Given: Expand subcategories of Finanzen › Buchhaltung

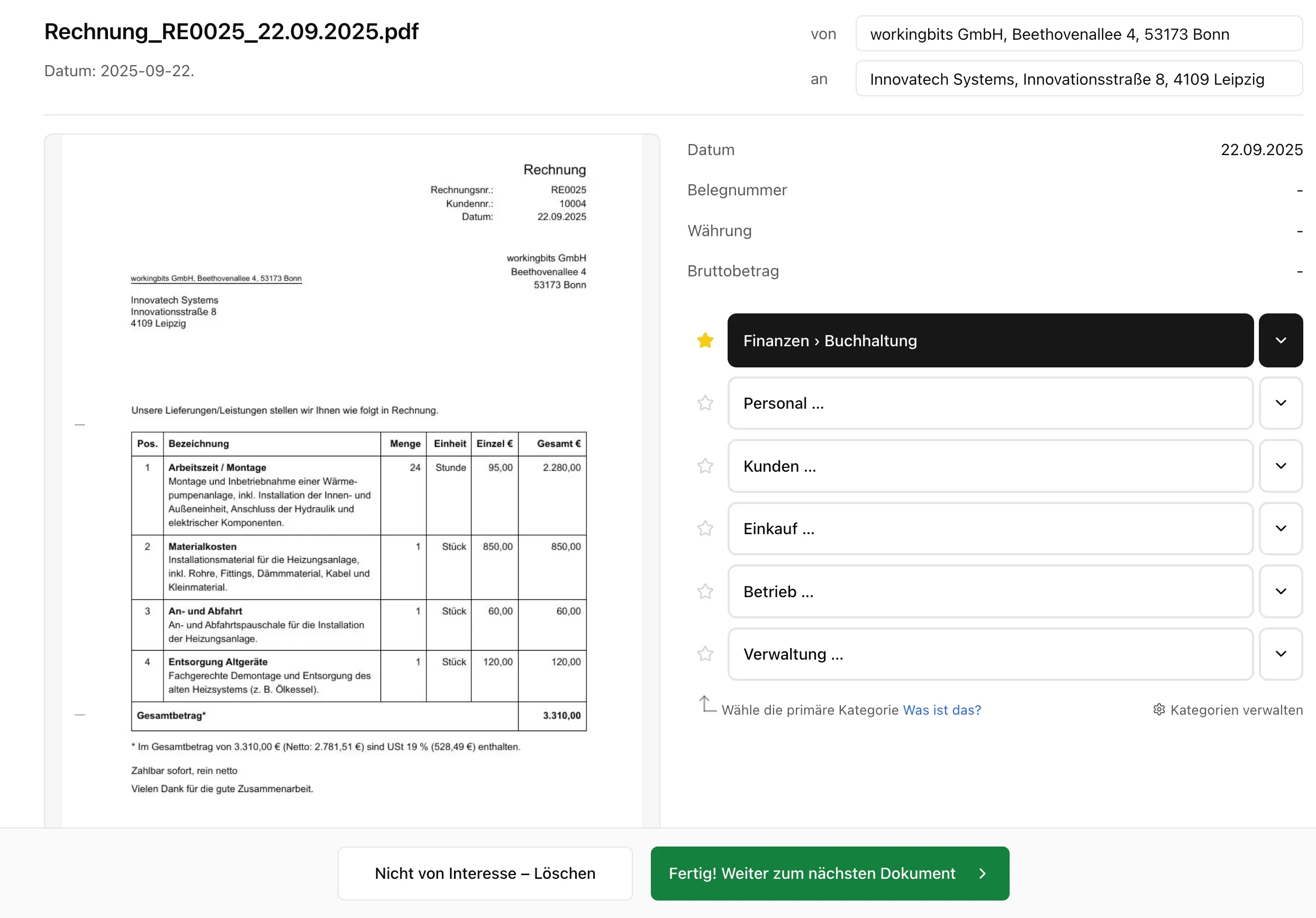Looking at the screenshot, I should pos(1282,340).
